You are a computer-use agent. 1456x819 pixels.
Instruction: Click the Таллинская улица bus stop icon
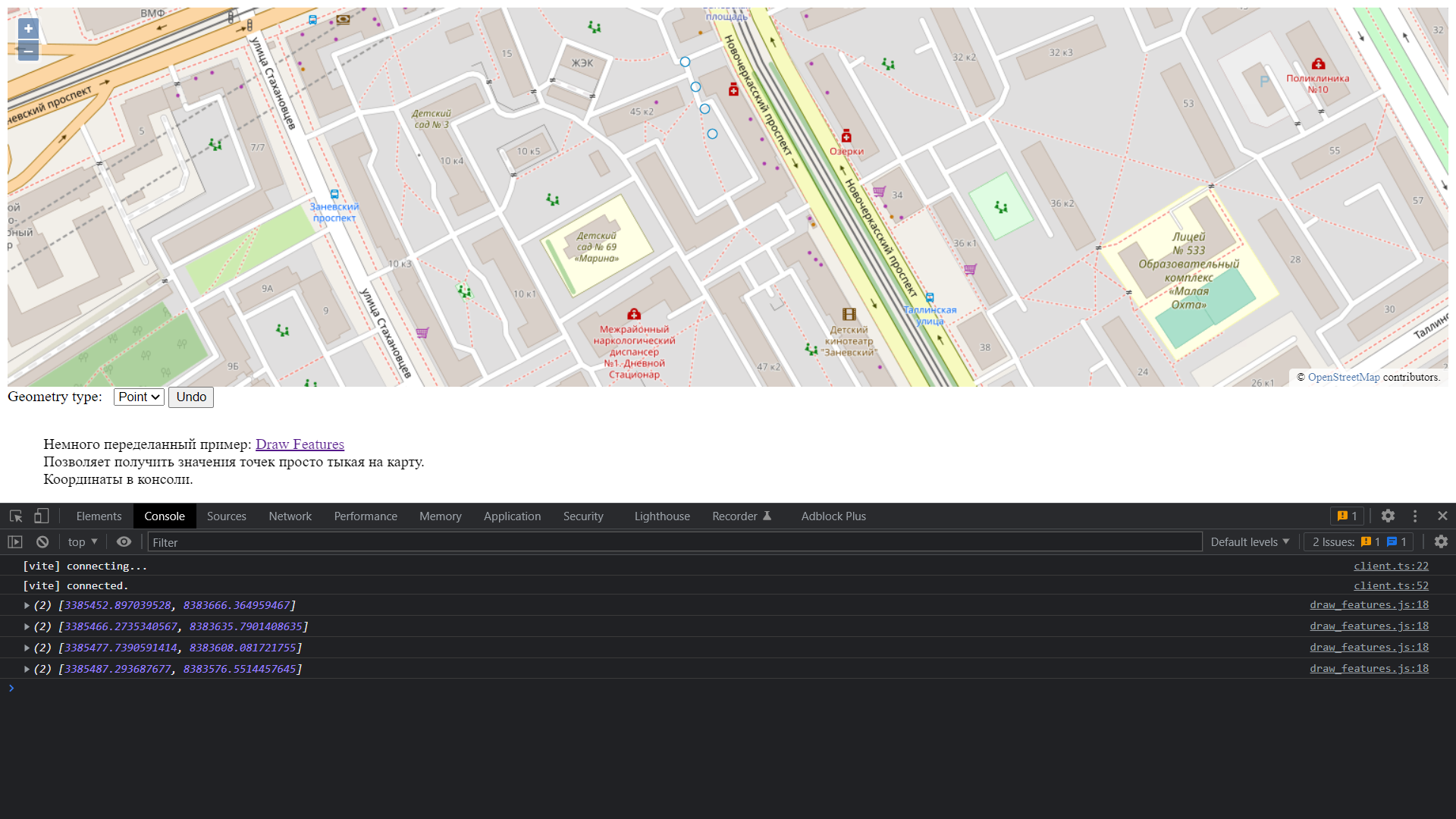tap(930, 297)
